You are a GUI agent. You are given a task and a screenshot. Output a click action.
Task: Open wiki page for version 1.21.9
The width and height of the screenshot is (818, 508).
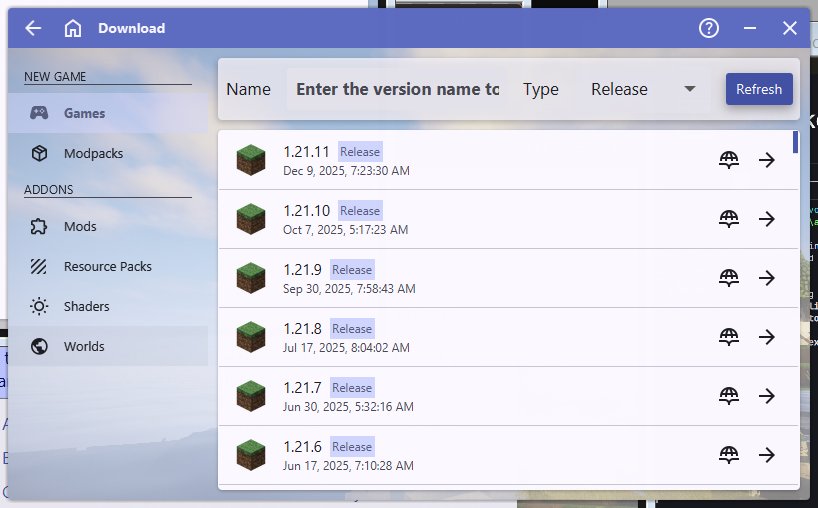[729, 277]
